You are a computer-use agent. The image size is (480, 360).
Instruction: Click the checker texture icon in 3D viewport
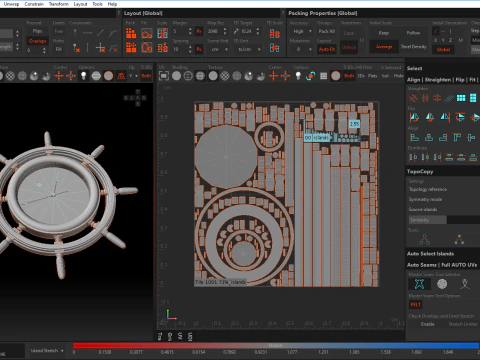10,76
